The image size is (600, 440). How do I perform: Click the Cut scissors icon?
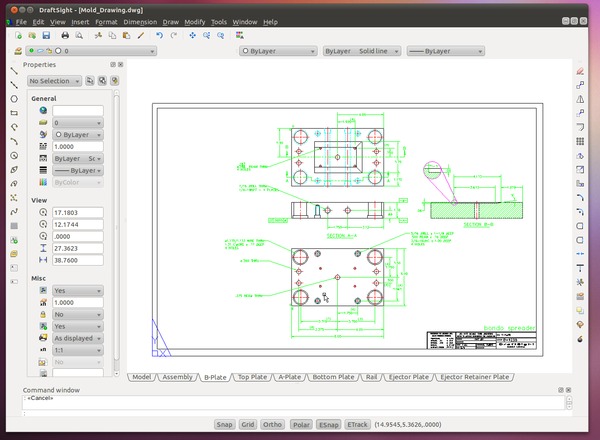(100, 35)
